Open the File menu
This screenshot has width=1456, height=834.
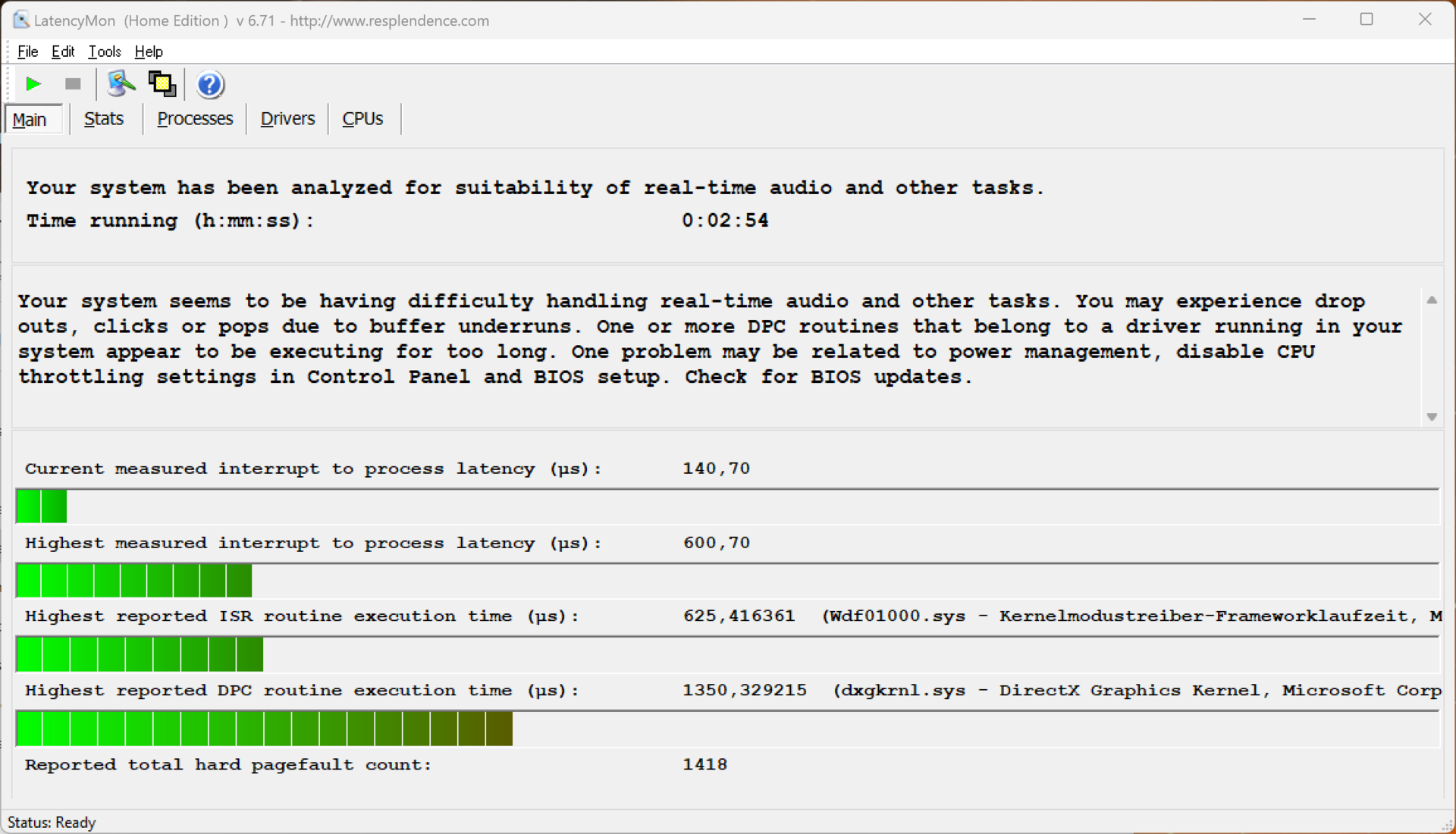point(27,52)
